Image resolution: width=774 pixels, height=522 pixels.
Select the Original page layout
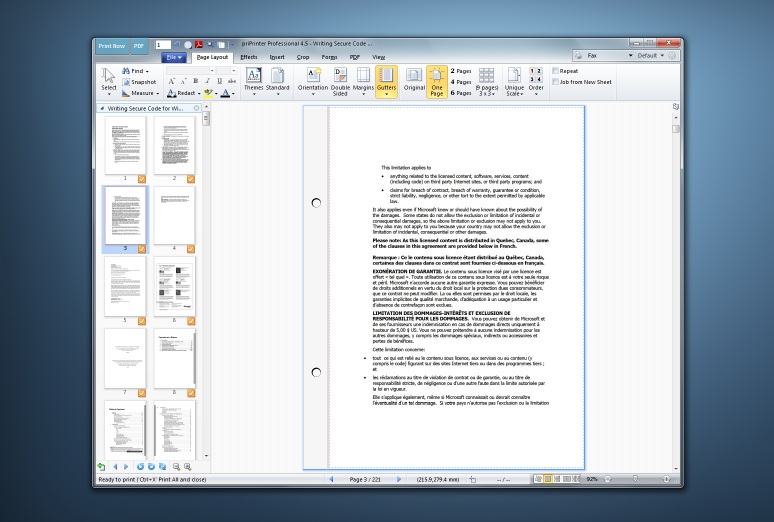click(414, 81)
